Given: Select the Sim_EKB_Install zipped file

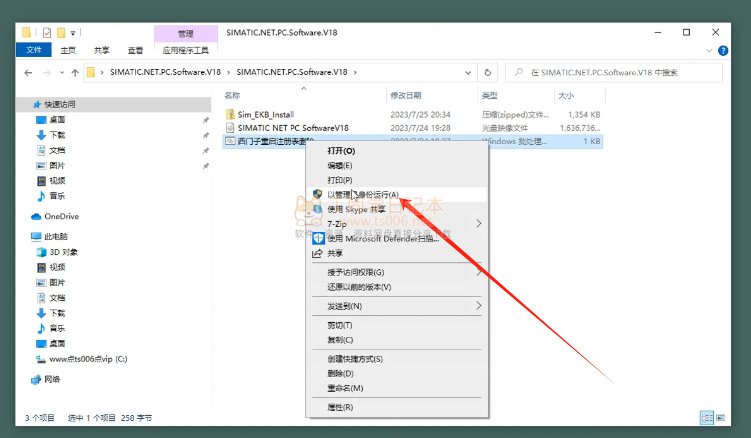Looking at the screenshot, I should [265, 115].
